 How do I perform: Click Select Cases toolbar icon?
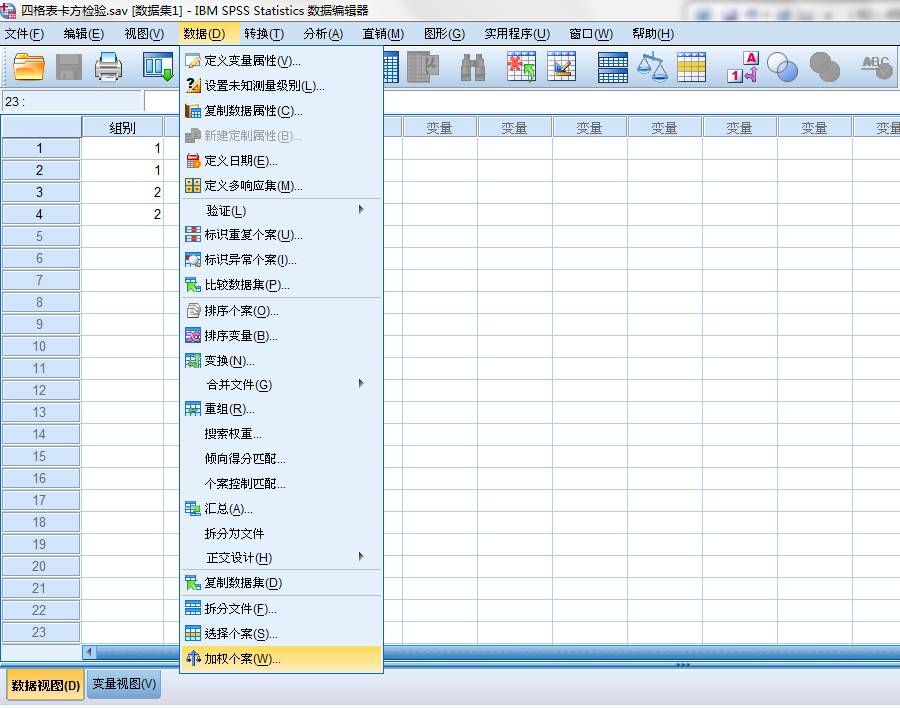click(x=692, y=67)
